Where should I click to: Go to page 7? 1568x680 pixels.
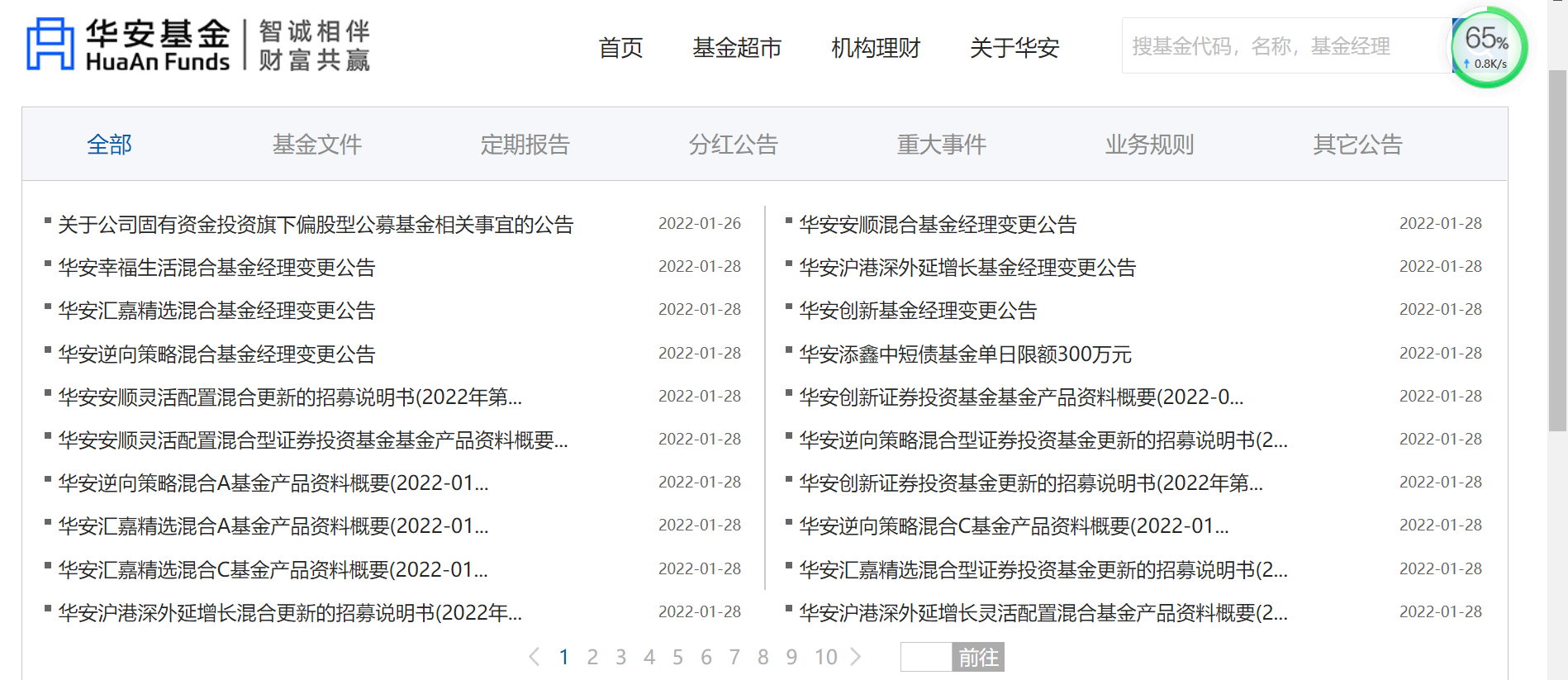(x=734, y=657)
